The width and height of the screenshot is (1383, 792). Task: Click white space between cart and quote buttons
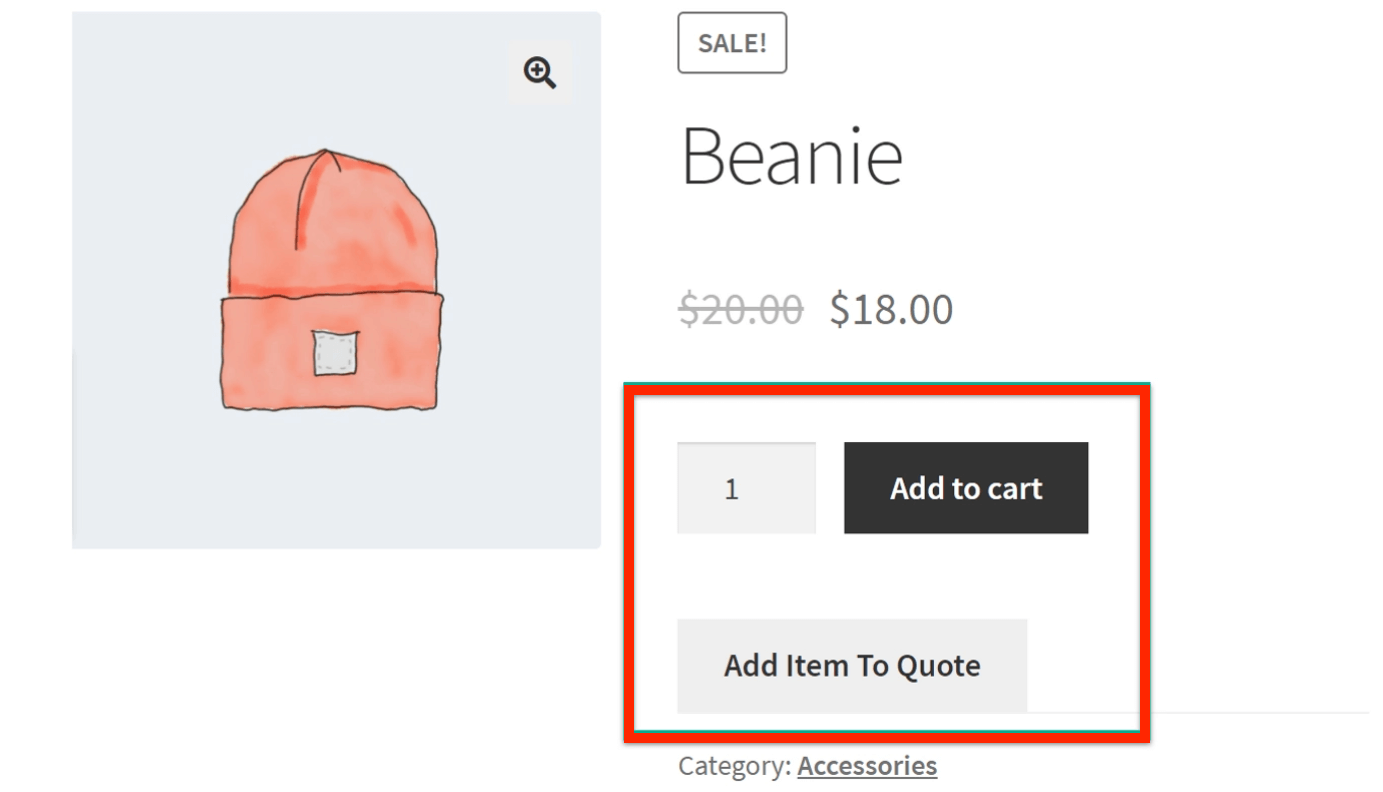point(880,576)
